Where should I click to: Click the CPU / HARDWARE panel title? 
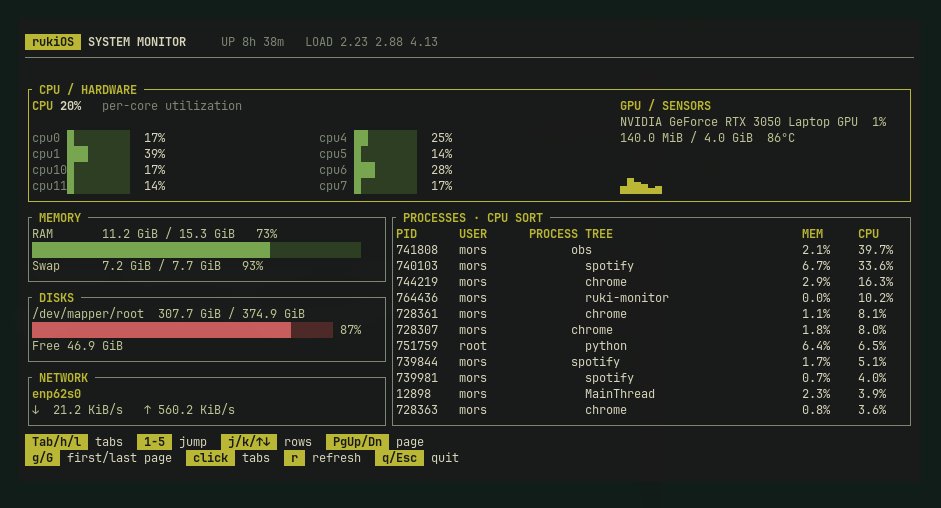click(88, 89)
